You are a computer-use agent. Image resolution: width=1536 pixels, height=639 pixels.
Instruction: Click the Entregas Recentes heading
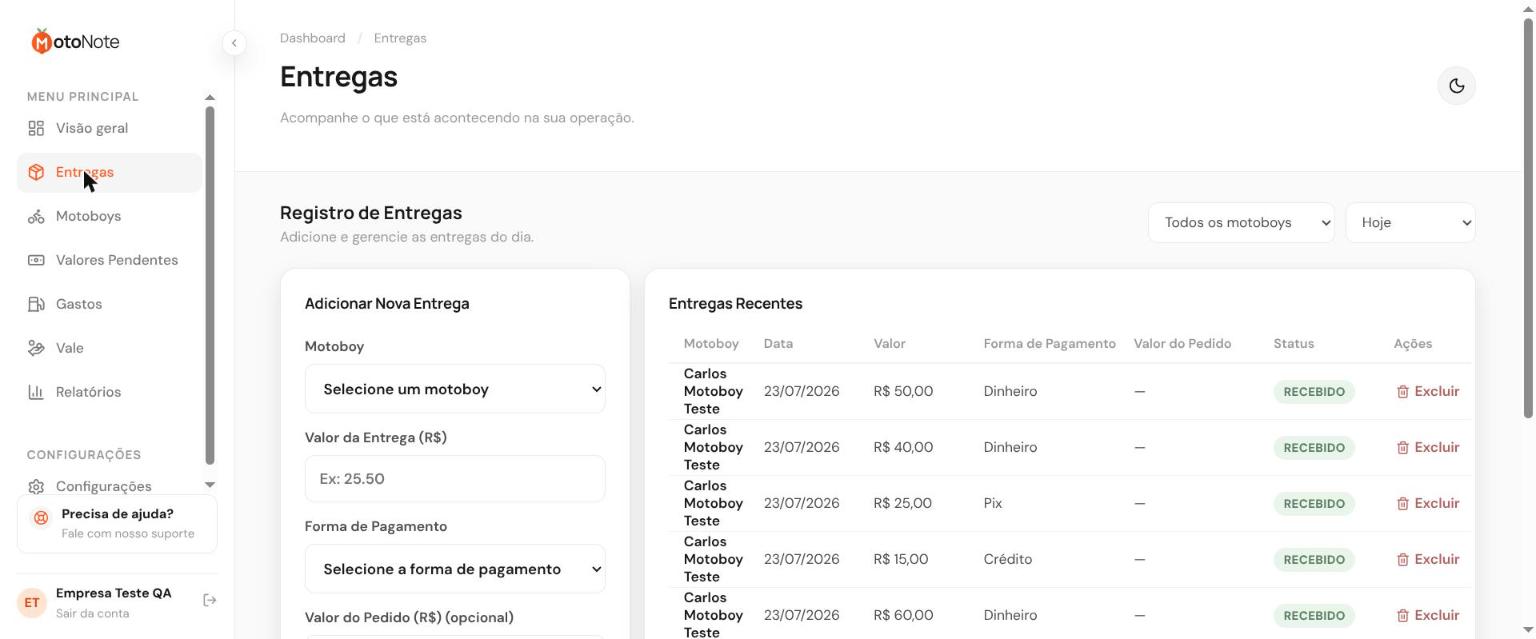pyautogui.click(x=736, y=303)
